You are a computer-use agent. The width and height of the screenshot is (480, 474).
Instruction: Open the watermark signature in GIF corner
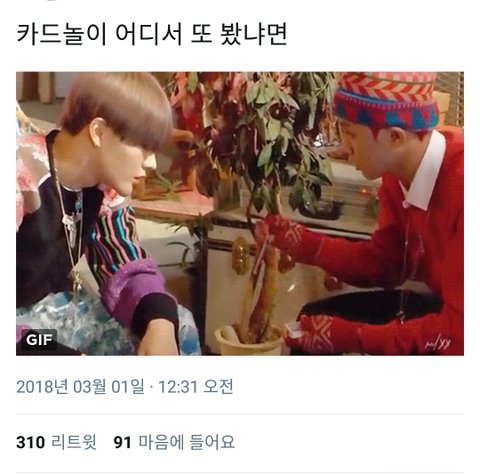click(438, 344)
